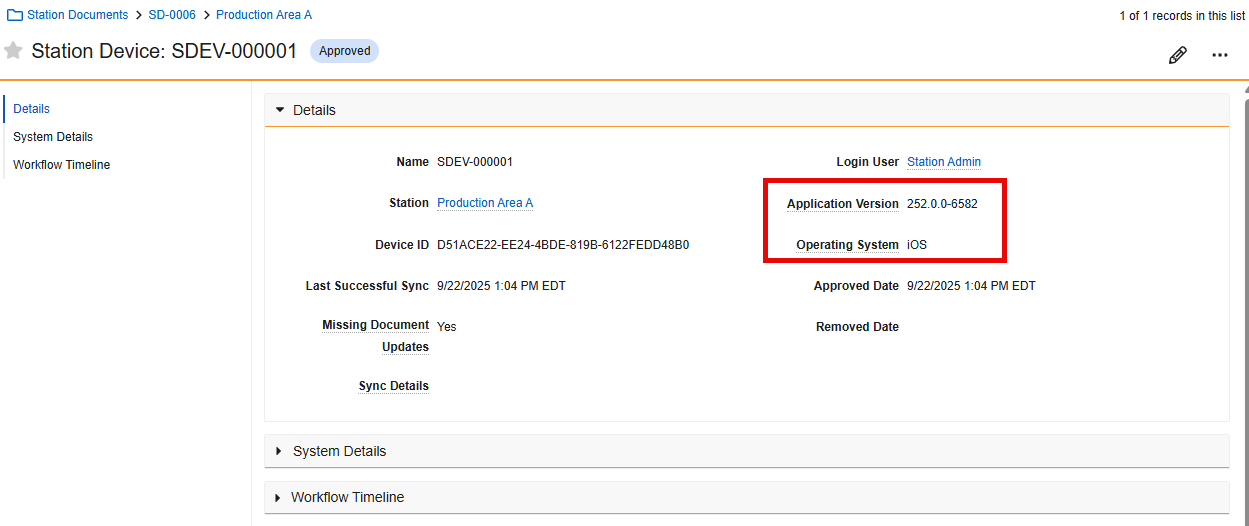Viewport: 1249px width, 526px height.
Task: Click the Missing Document Updates label
Action: click(375, 336)
